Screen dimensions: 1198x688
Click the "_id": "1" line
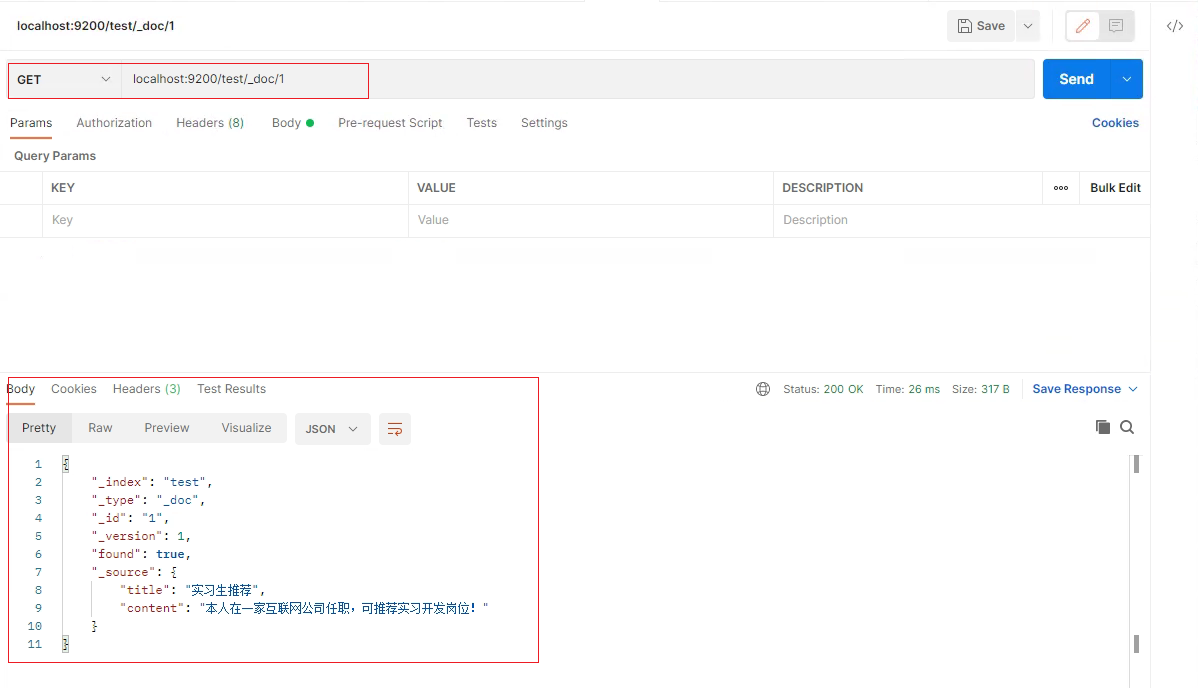pyautogui.click(x=130, y=518)
